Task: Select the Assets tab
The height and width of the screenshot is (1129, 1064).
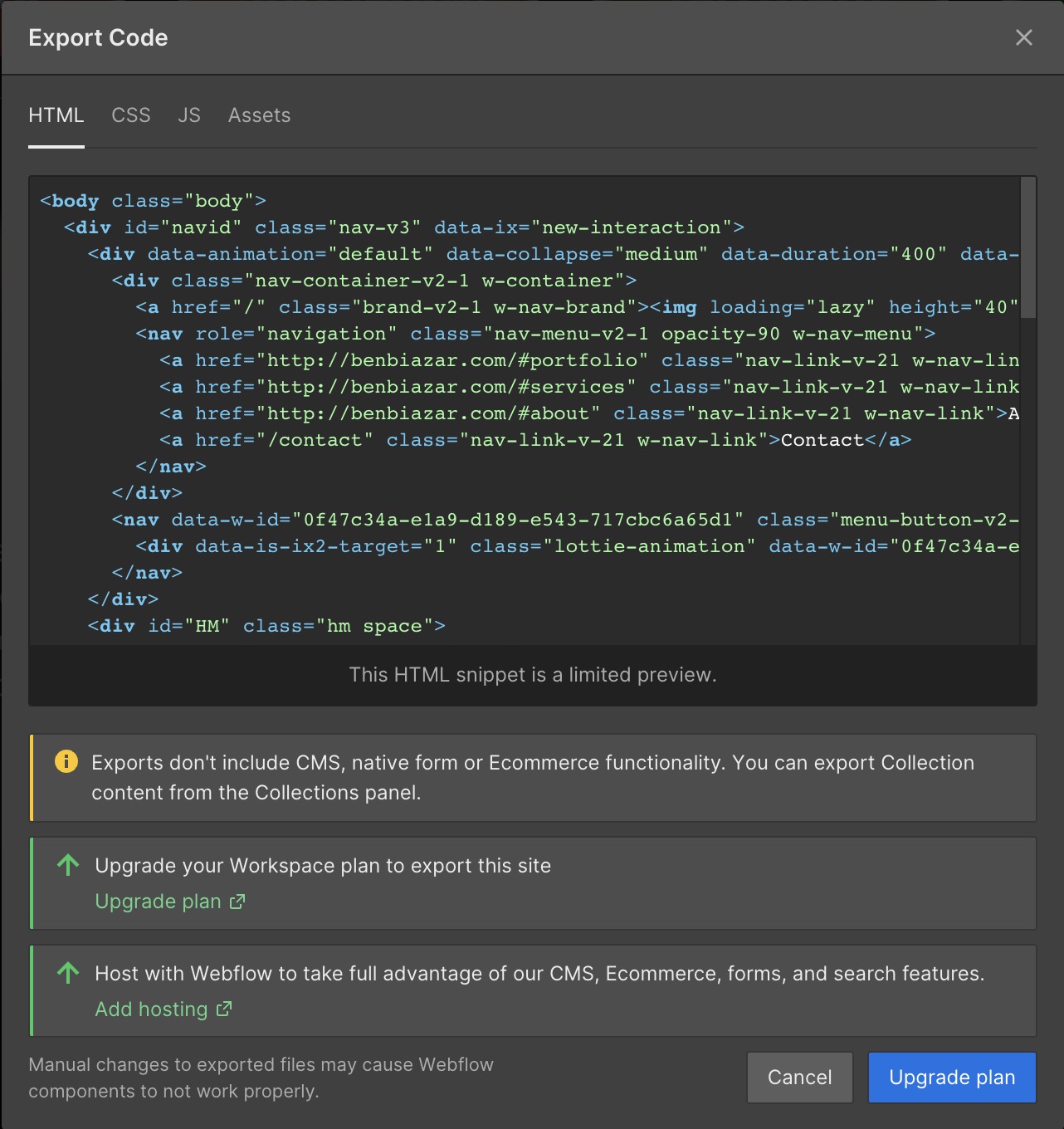Action: [x=259, y=115]
